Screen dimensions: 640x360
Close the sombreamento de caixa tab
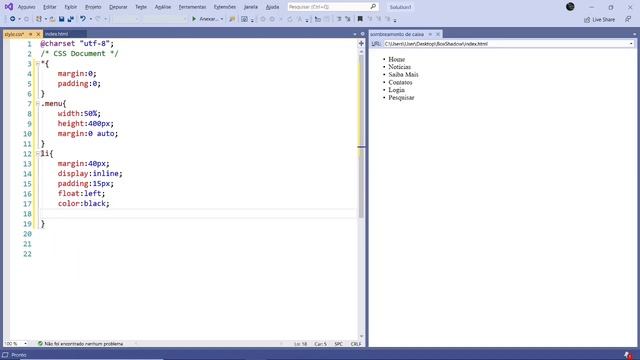click(x=438, y=34)
